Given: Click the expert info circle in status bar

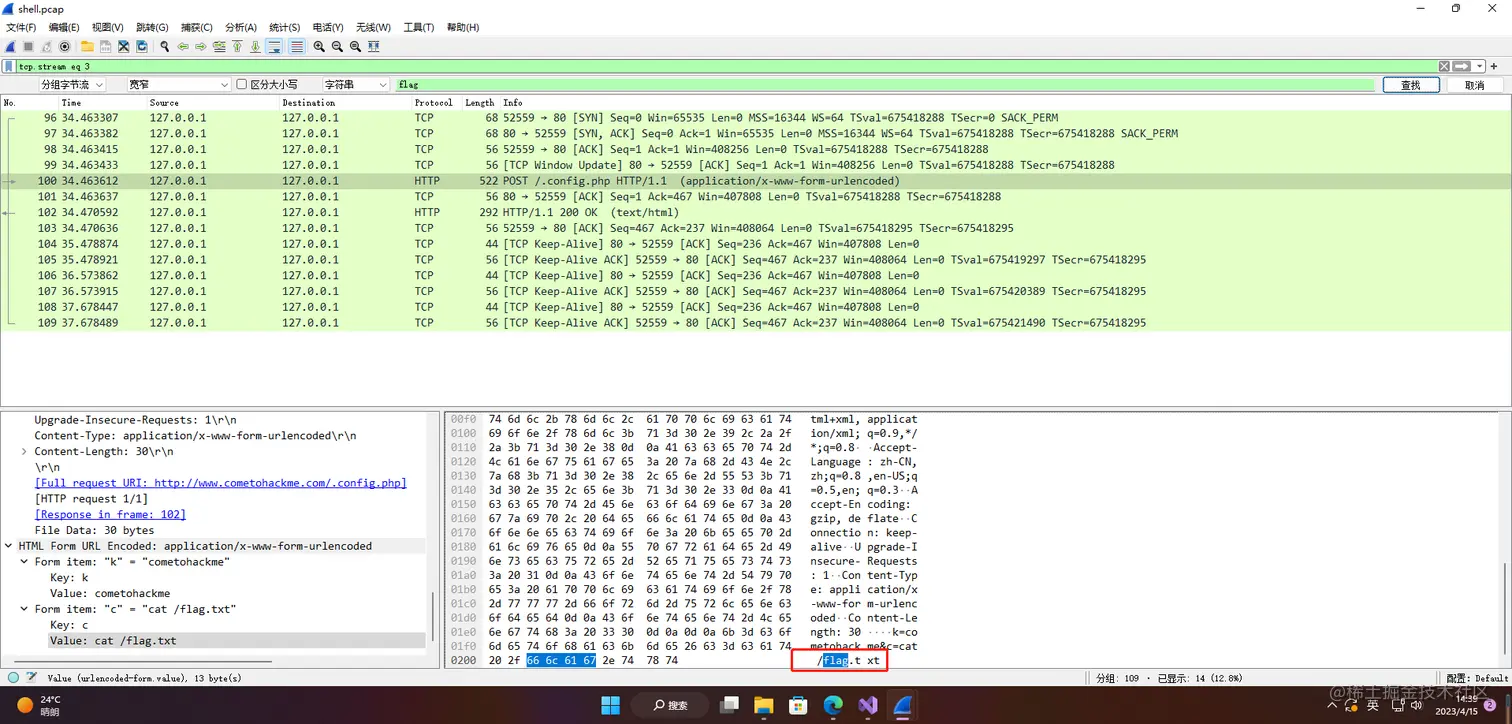Looking at the screenshot, I should [x=13, y=677].
